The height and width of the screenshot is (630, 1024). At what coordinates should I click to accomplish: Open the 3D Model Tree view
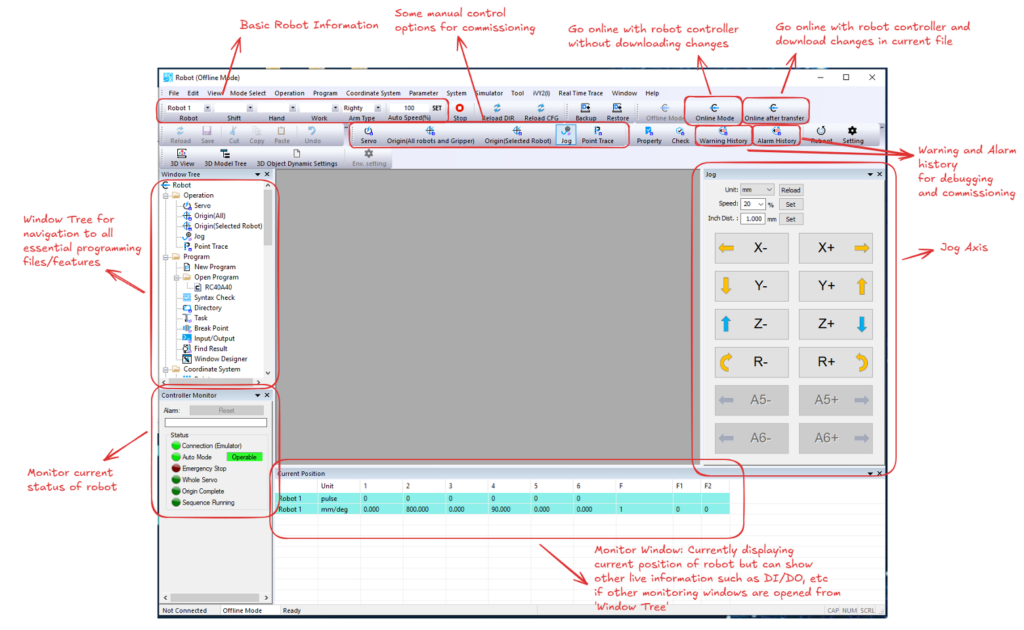(225, 158)
